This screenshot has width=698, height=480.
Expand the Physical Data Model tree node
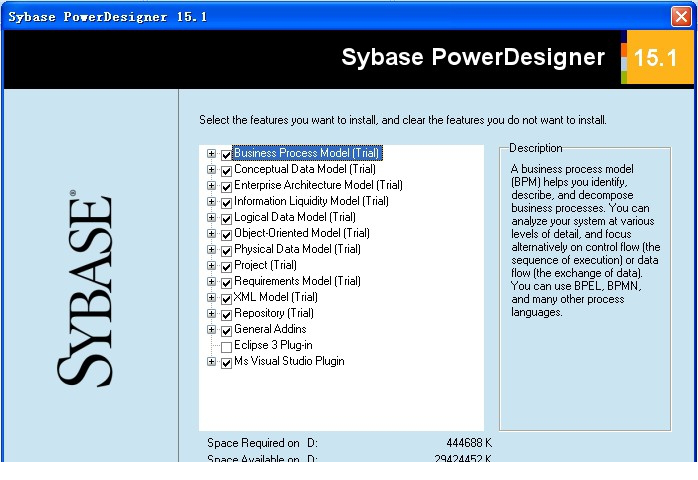(x=211, y=250)
